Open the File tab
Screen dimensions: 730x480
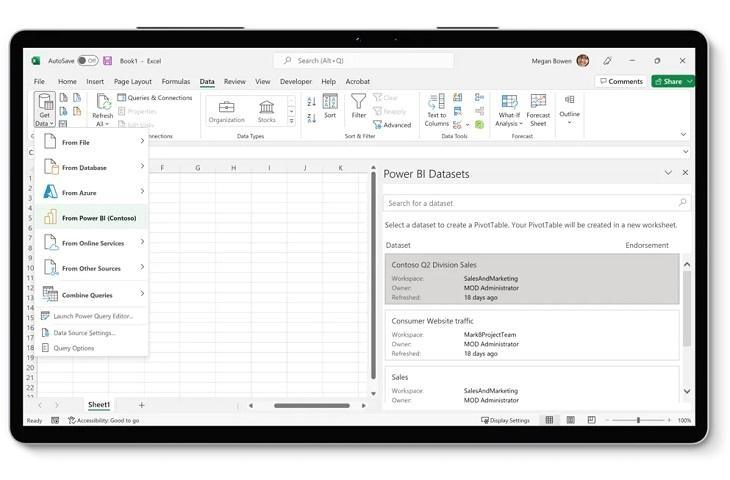coord(40,81)
